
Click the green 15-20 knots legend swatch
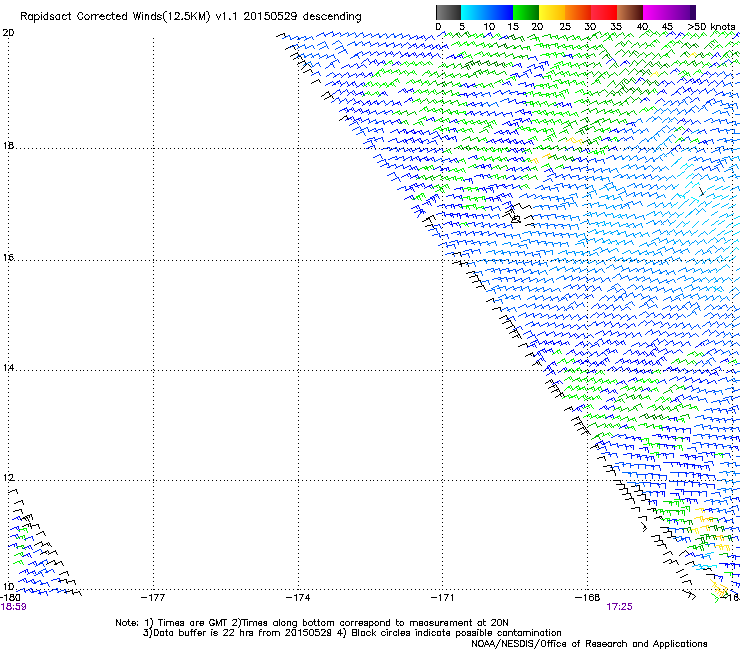(525, 12)
